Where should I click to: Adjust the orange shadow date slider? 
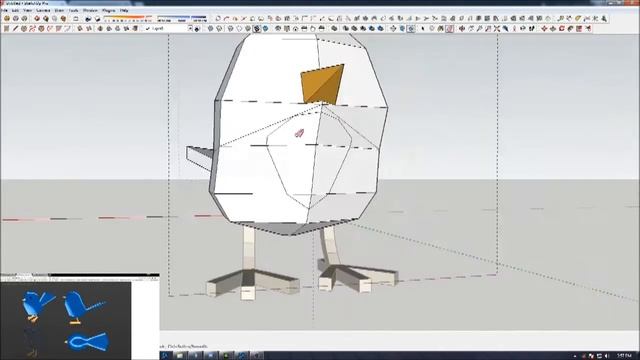click(128, 19)
